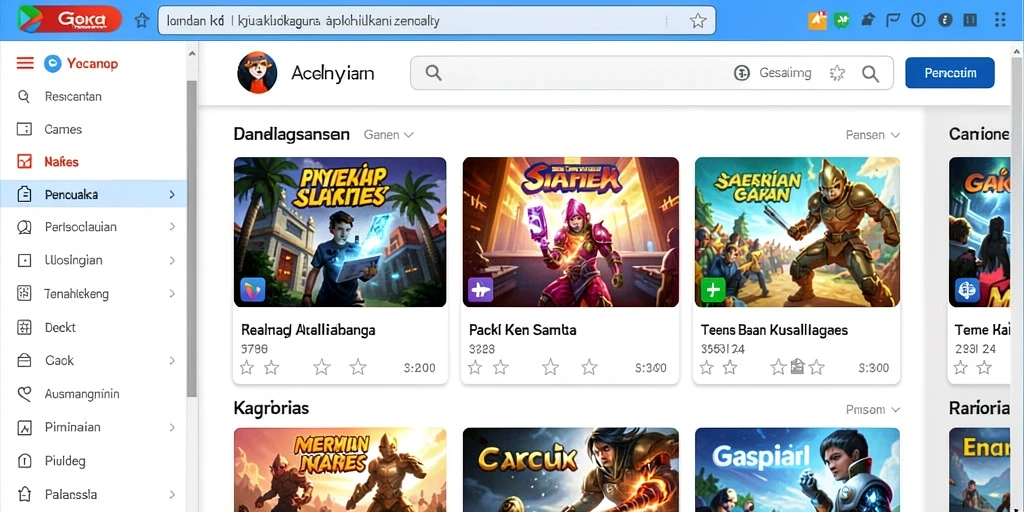This screenshot has width=1024, height=512.
Task: Open the Phyiekap Slarmes game thumbnail
Action: [x=340, y=232]
